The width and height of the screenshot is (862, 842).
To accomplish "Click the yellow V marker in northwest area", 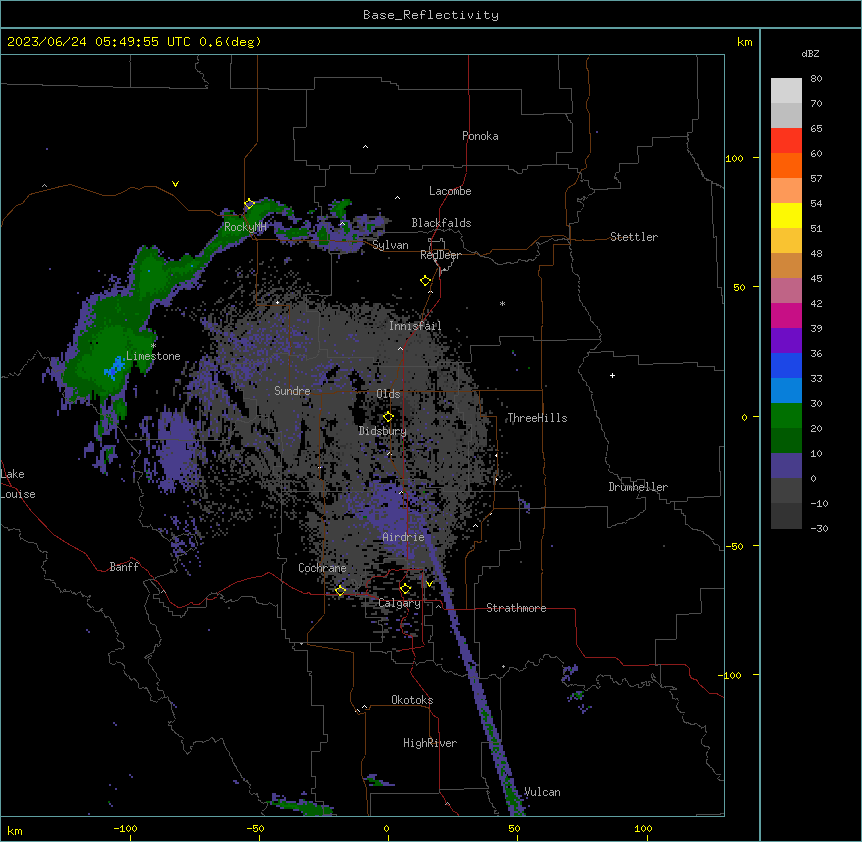I will 175,184.
